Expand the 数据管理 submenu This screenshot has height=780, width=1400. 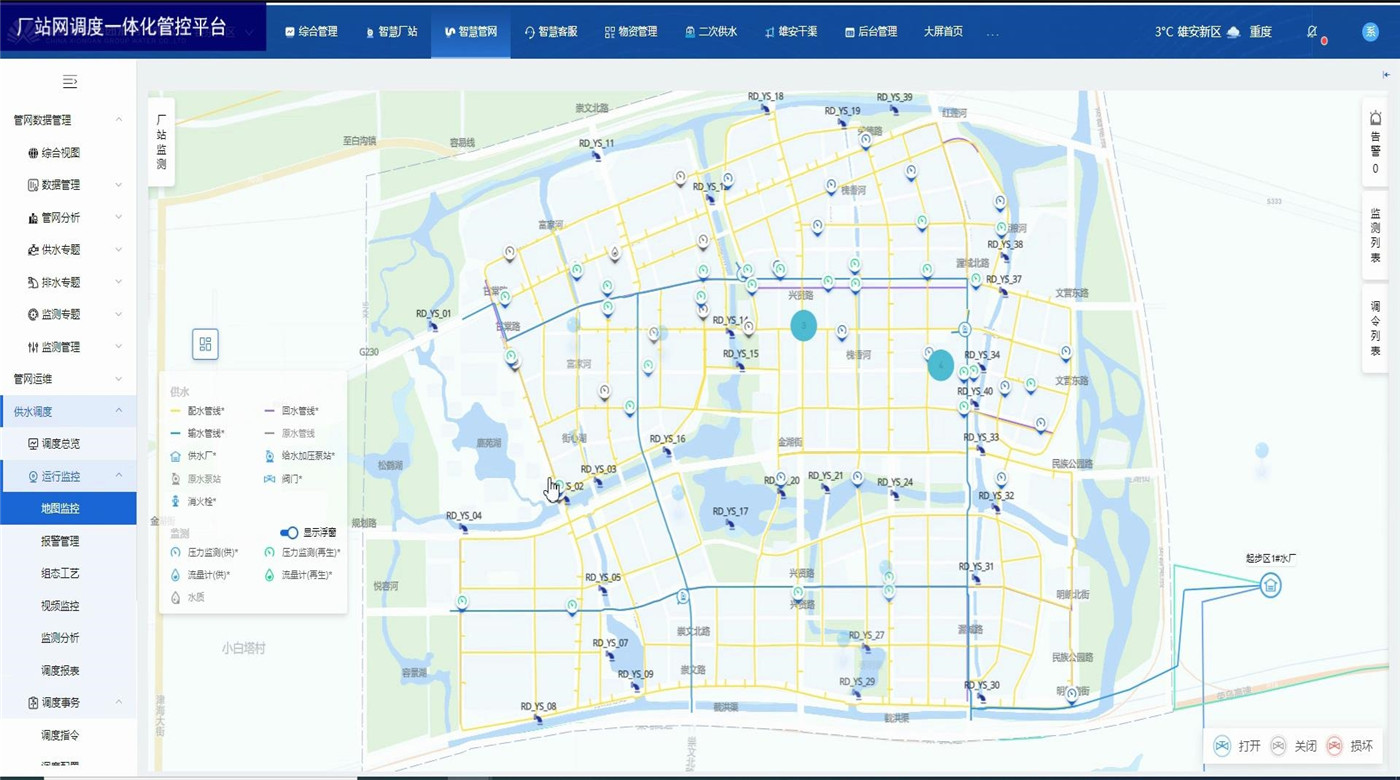point(68,185)
